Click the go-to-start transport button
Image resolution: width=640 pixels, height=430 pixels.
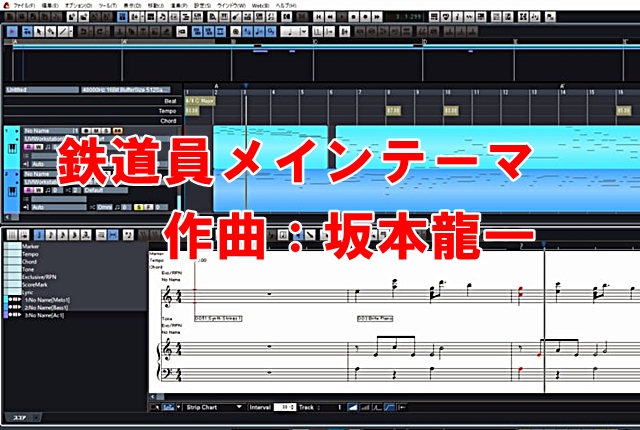318,17
